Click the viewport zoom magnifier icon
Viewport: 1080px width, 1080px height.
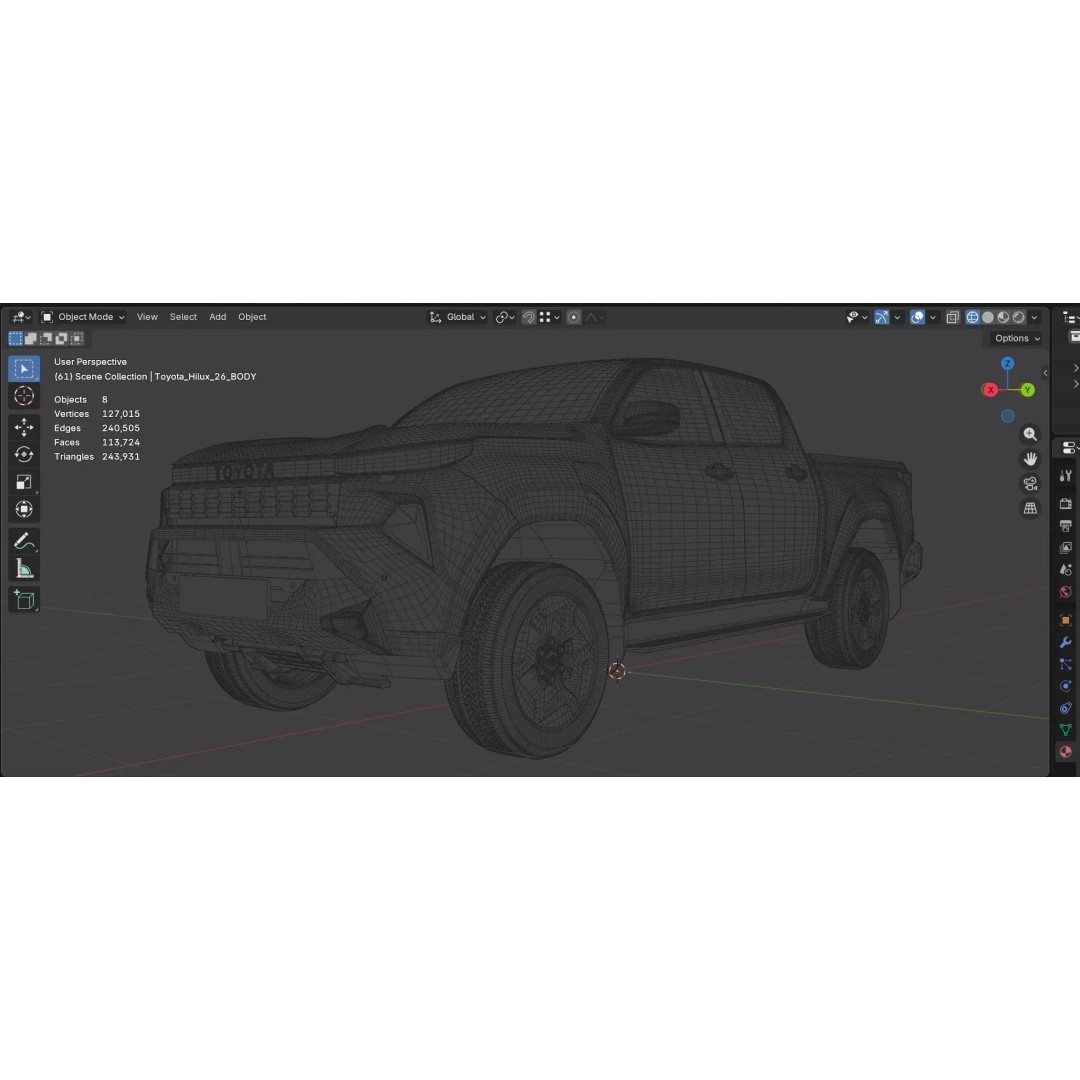(1030, 434)
